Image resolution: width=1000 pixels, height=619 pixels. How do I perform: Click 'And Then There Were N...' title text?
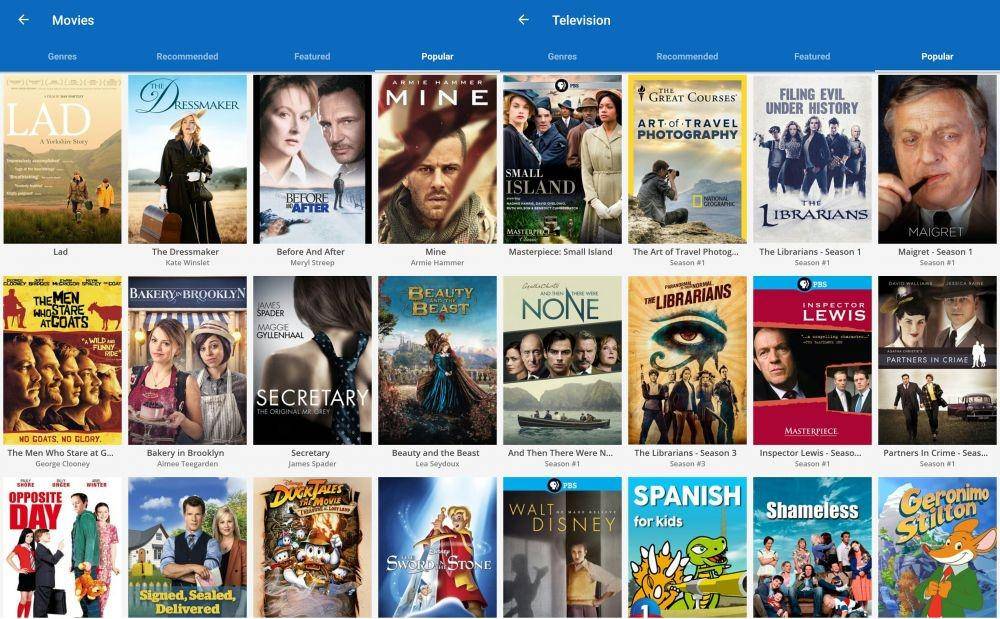(x=561, y=453)
